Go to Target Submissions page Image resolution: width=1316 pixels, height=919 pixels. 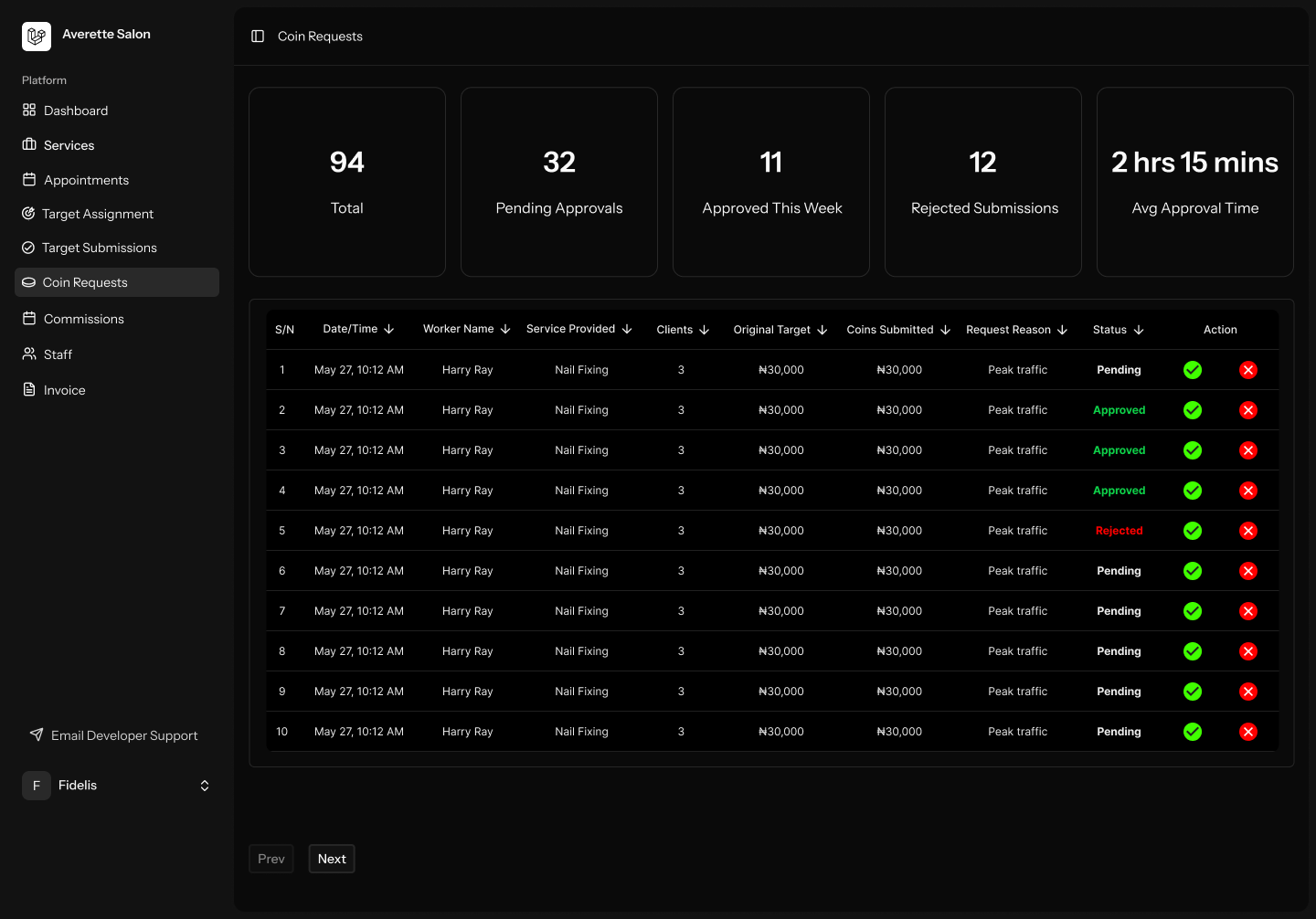99,248
